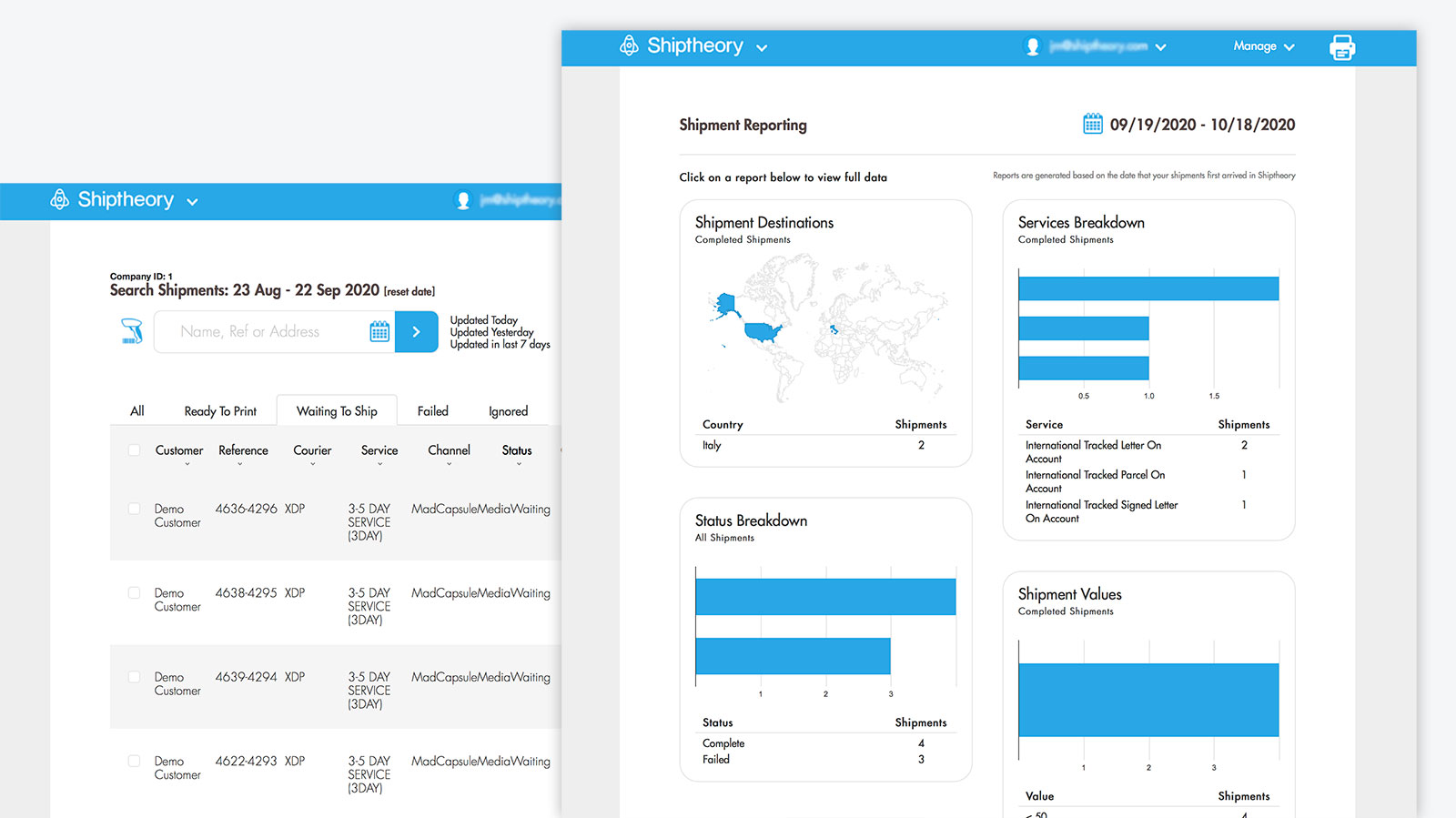The width and height of the screenshot is (1456, 818).
Task: Filter by Updated Today
Action: [x=483, y=320]
